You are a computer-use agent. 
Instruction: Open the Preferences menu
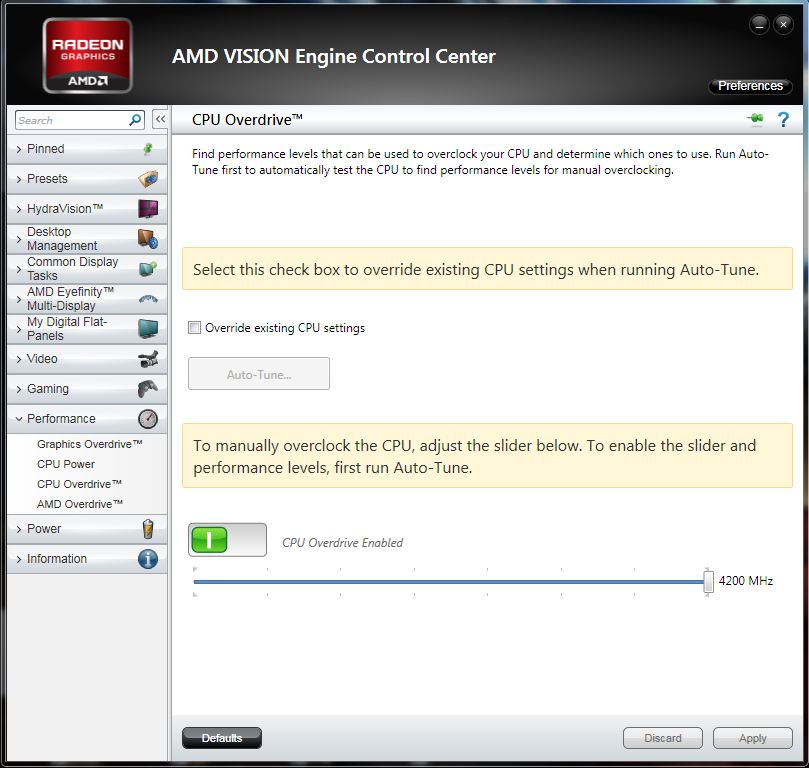pyautogui.click(x=750, y=86)
